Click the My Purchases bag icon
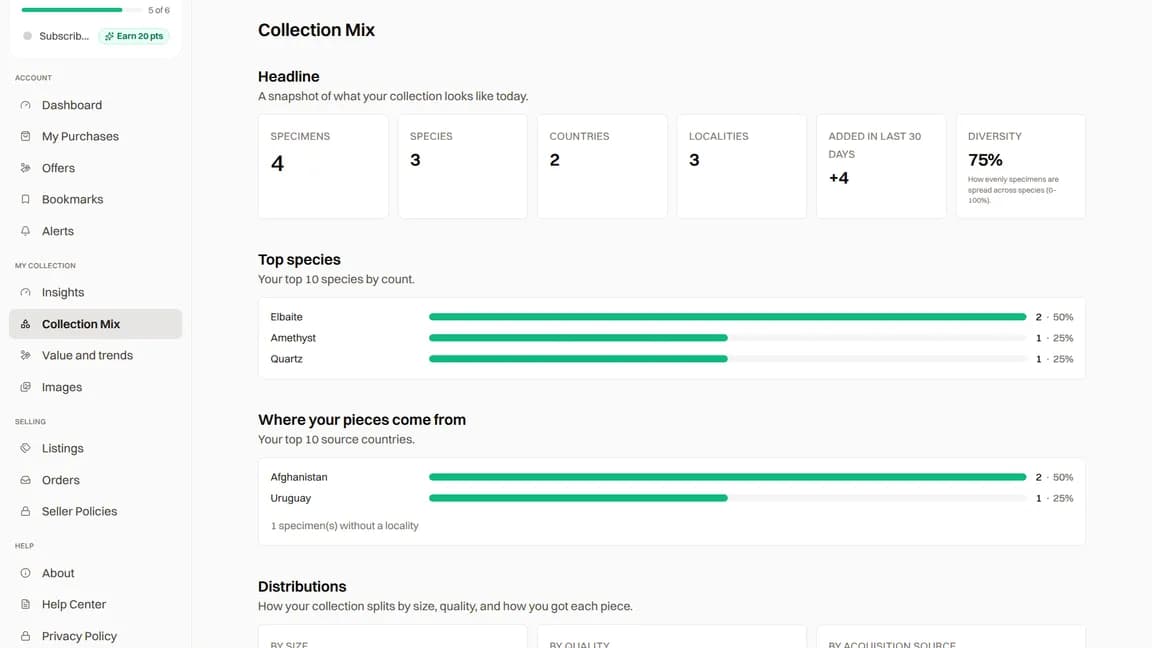The height and width of the screenshot is (648, 1152). point(26,136)
